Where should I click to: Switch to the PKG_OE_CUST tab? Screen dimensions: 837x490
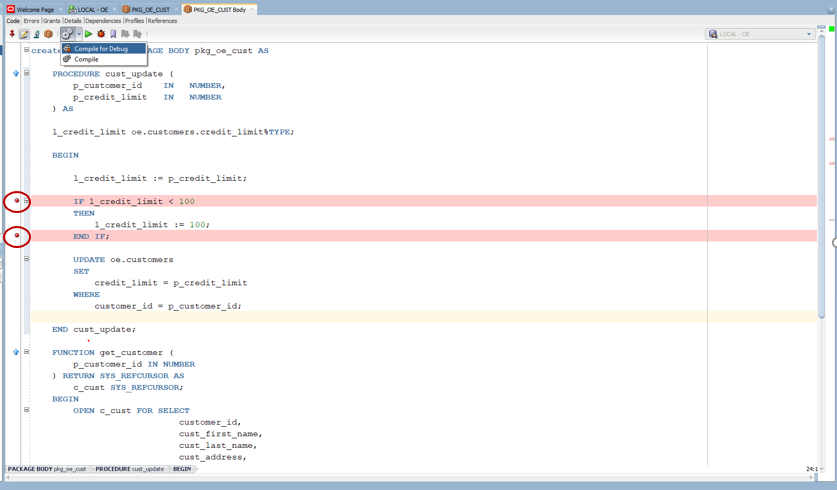151,10
